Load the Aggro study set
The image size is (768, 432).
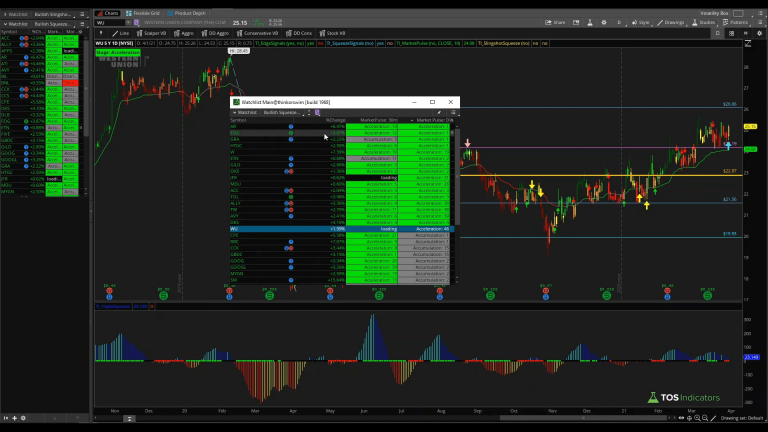(x=184, y=33)
